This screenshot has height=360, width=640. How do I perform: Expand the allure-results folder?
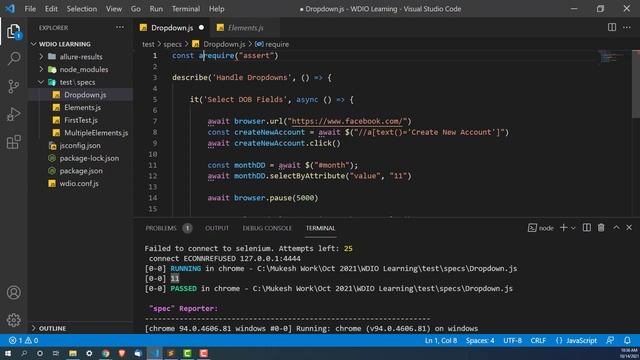click(80, 57)
